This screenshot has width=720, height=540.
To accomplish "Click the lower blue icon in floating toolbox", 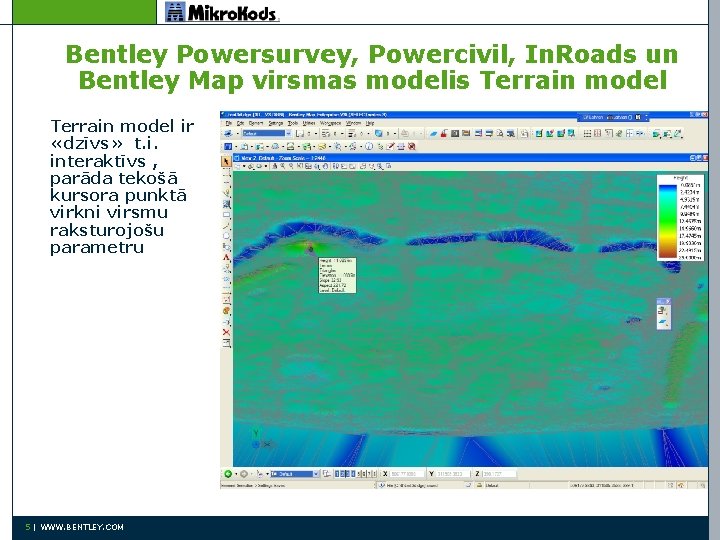I will point(663,322).
